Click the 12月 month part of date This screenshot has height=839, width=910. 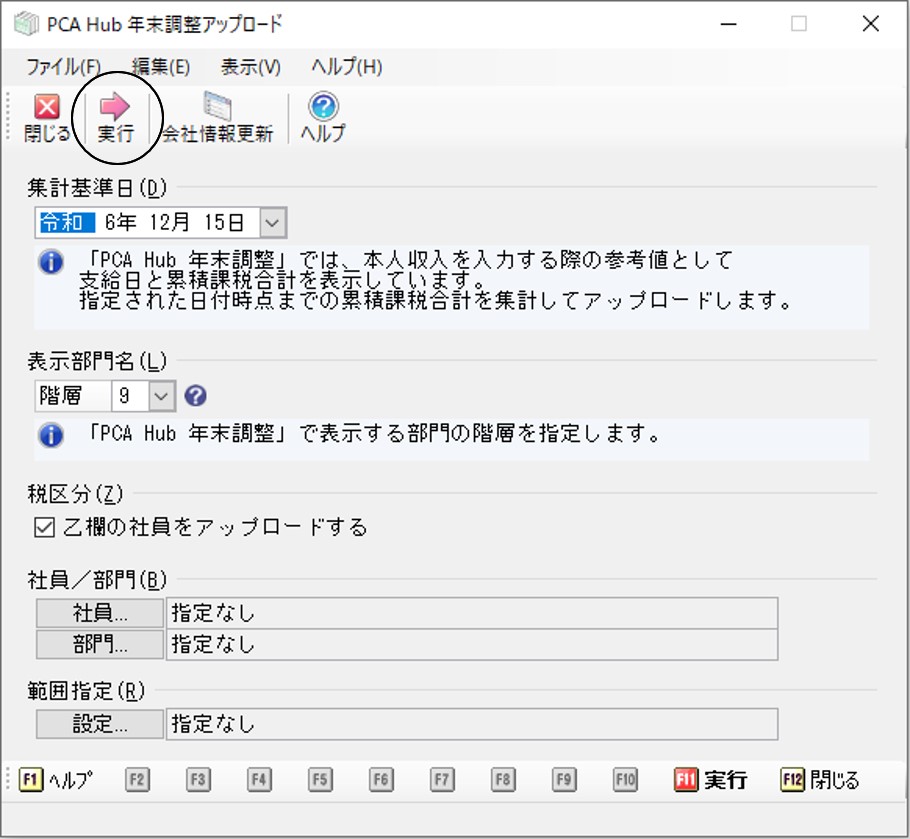[x=170, y=222]
